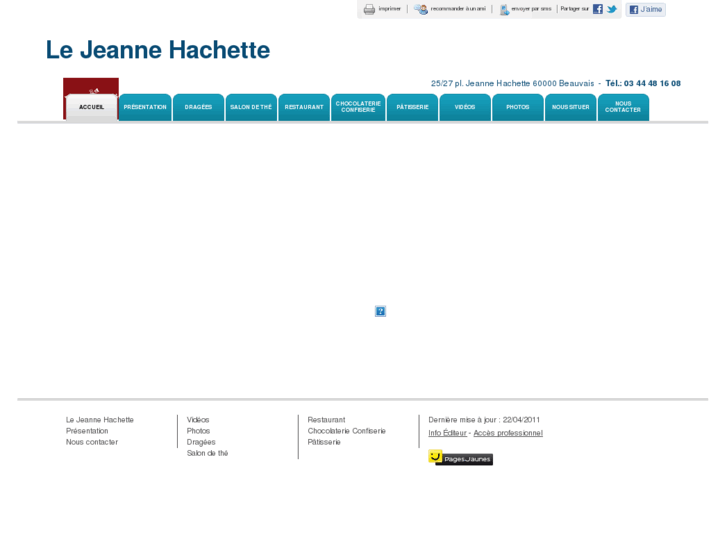Open footer link Pâtisserie

click(324, 442)
